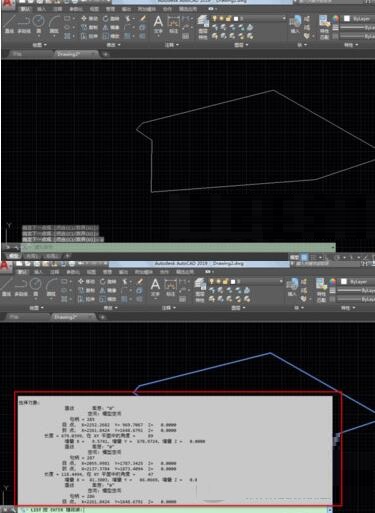This screenshot has width=375, height=513.
Task: Choose the Scale command in upper window ribbon
Action: (x=111, y=36)
